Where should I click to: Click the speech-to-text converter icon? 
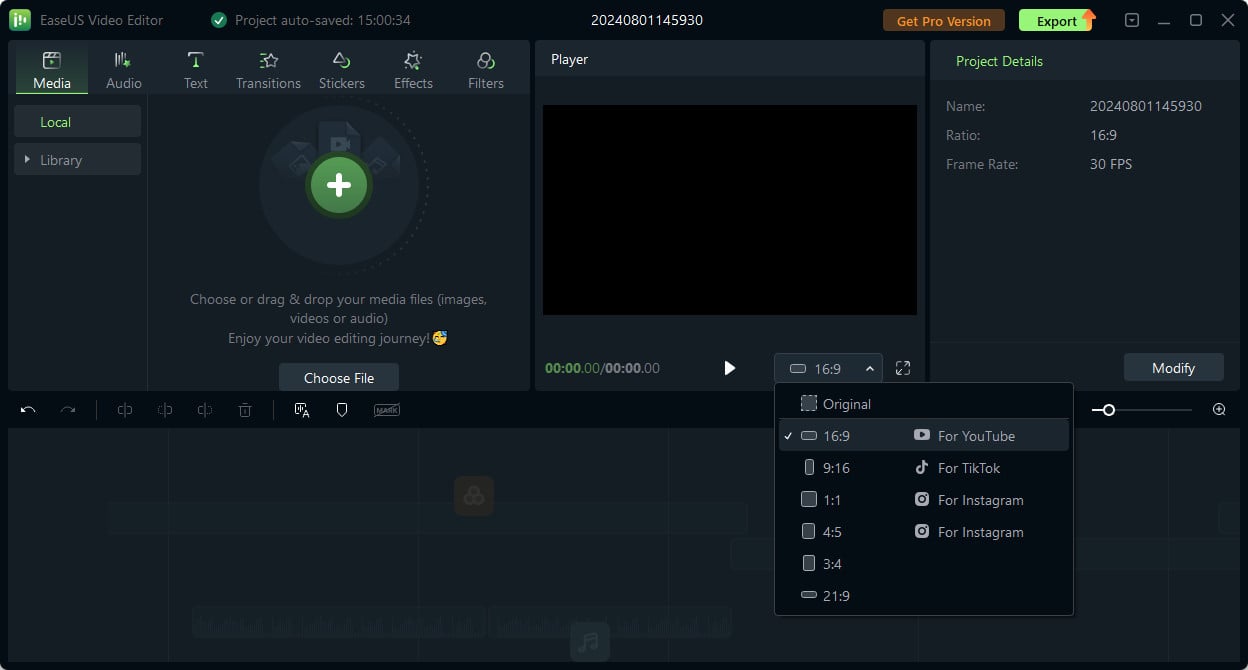click(302, 410)
